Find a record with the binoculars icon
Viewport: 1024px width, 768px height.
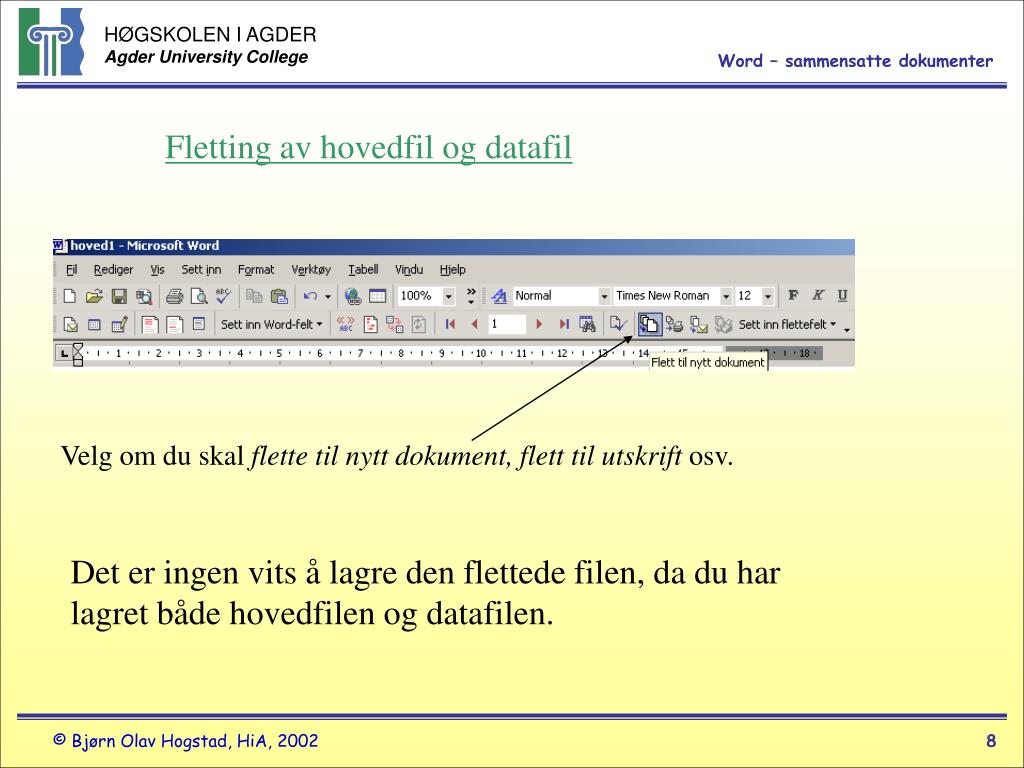[x=588, y=324]
